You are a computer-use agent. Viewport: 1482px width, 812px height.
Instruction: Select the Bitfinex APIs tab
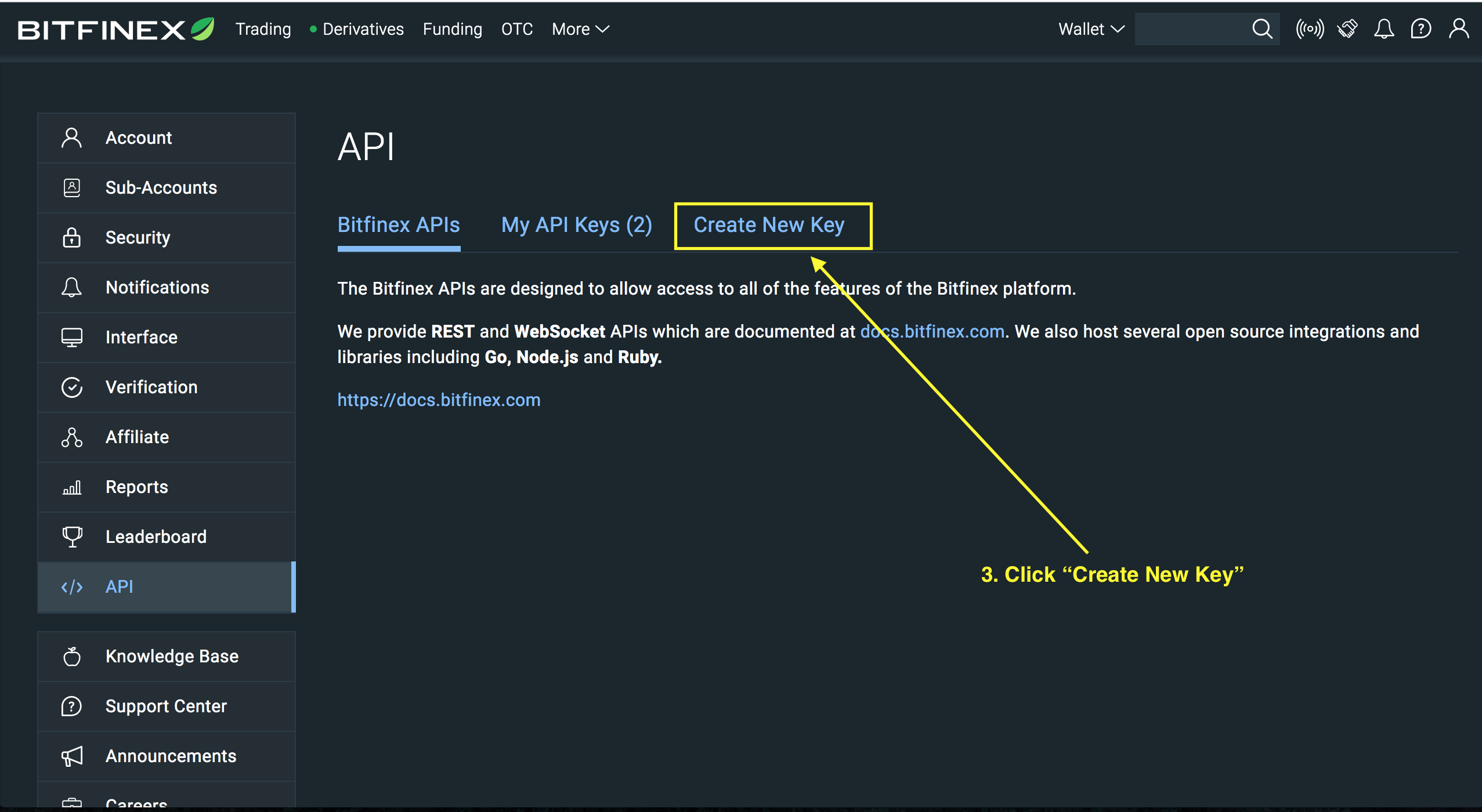[399, 225]
